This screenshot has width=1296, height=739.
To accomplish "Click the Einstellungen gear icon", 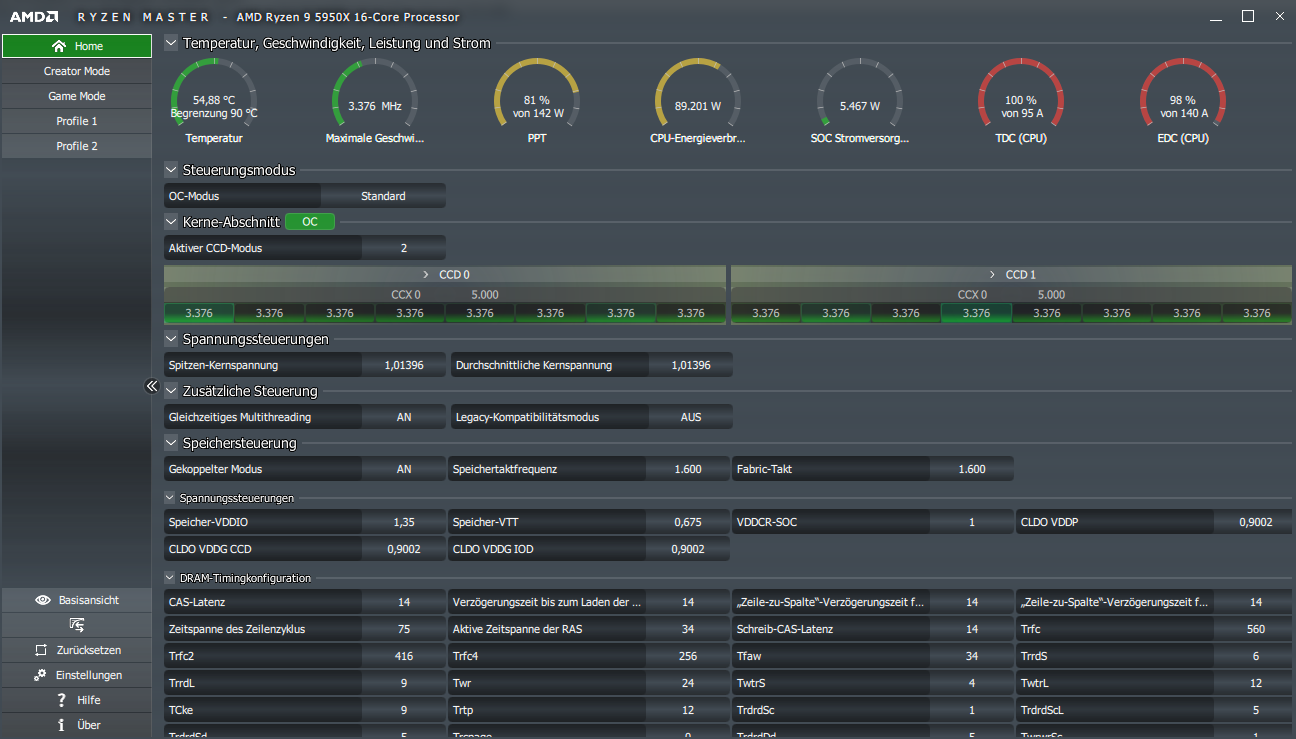I will [40, 675].
